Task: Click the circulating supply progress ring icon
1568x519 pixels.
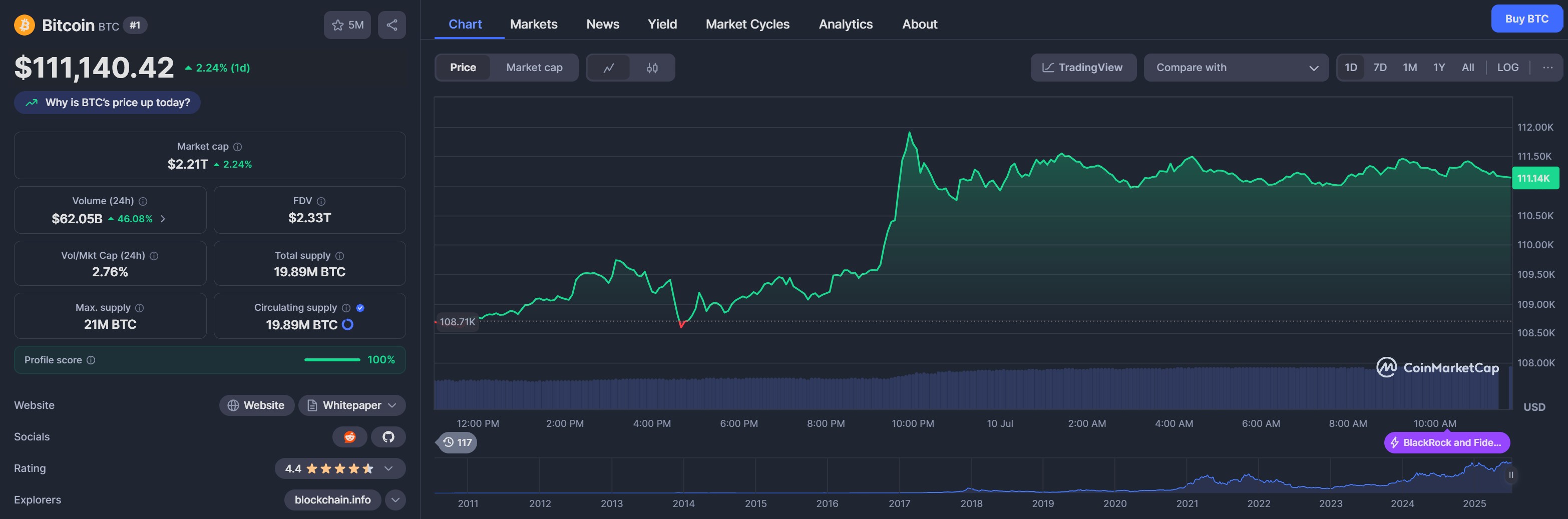Action: point(347,325)
